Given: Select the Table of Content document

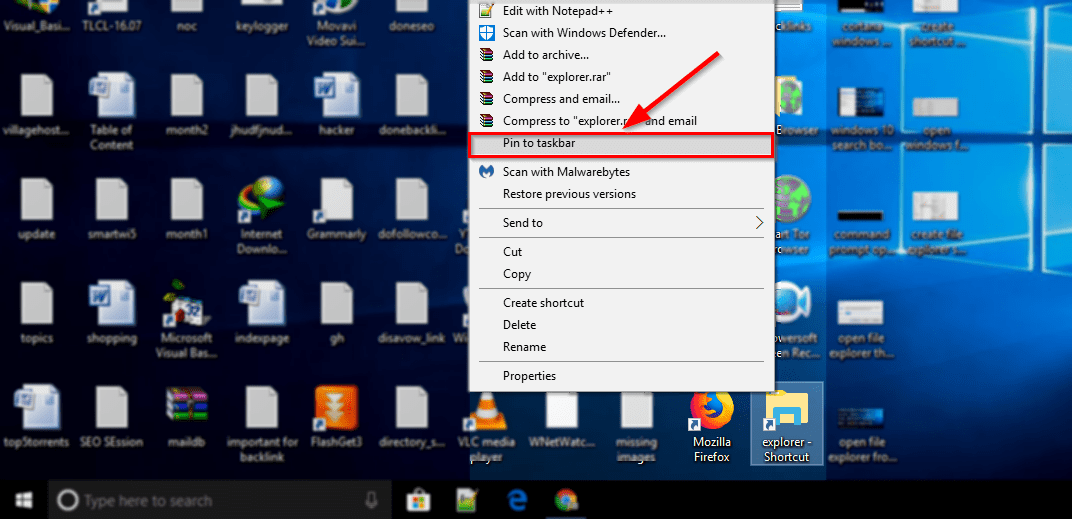Looking at the screenshot, I should pos(111,112).
